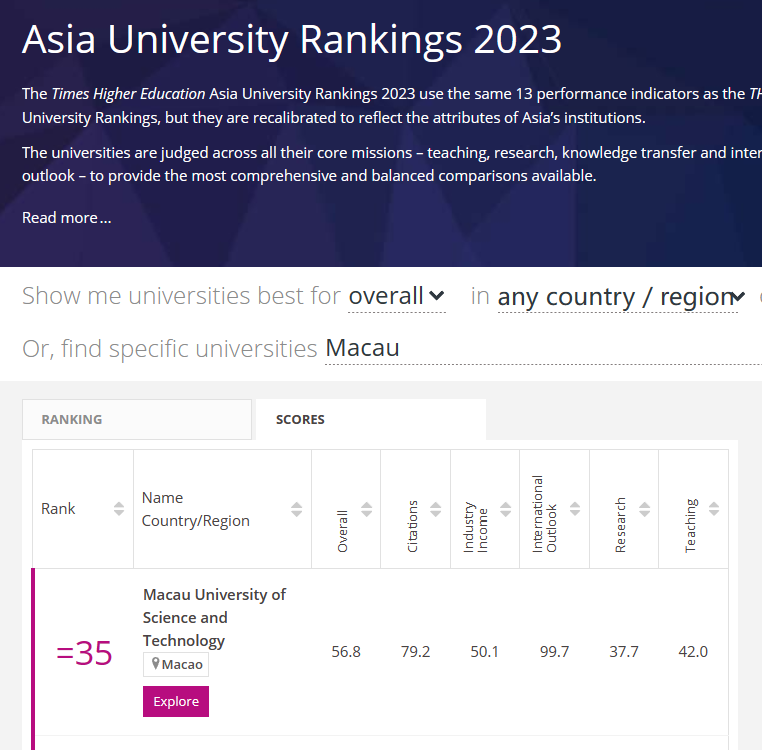Switch to the RANKING tab
This screenshot has width=762, height=750.
coord(137,419)
